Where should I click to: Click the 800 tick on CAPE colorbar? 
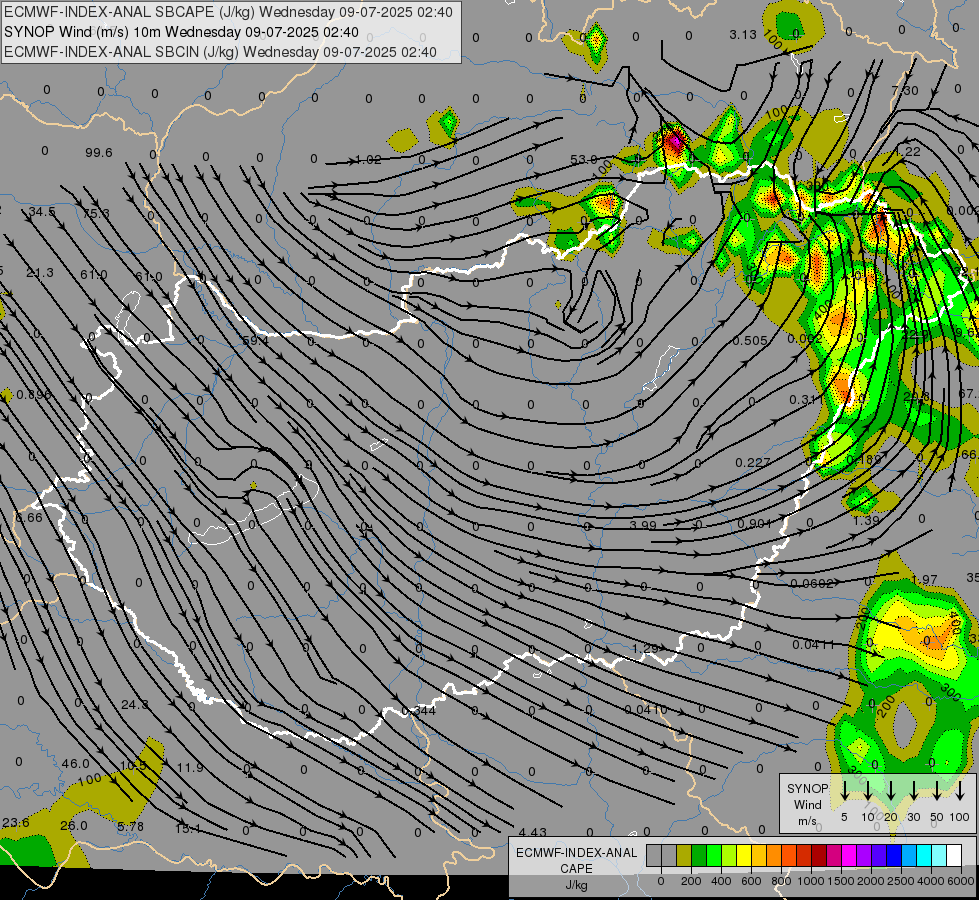tap(781, 881)
